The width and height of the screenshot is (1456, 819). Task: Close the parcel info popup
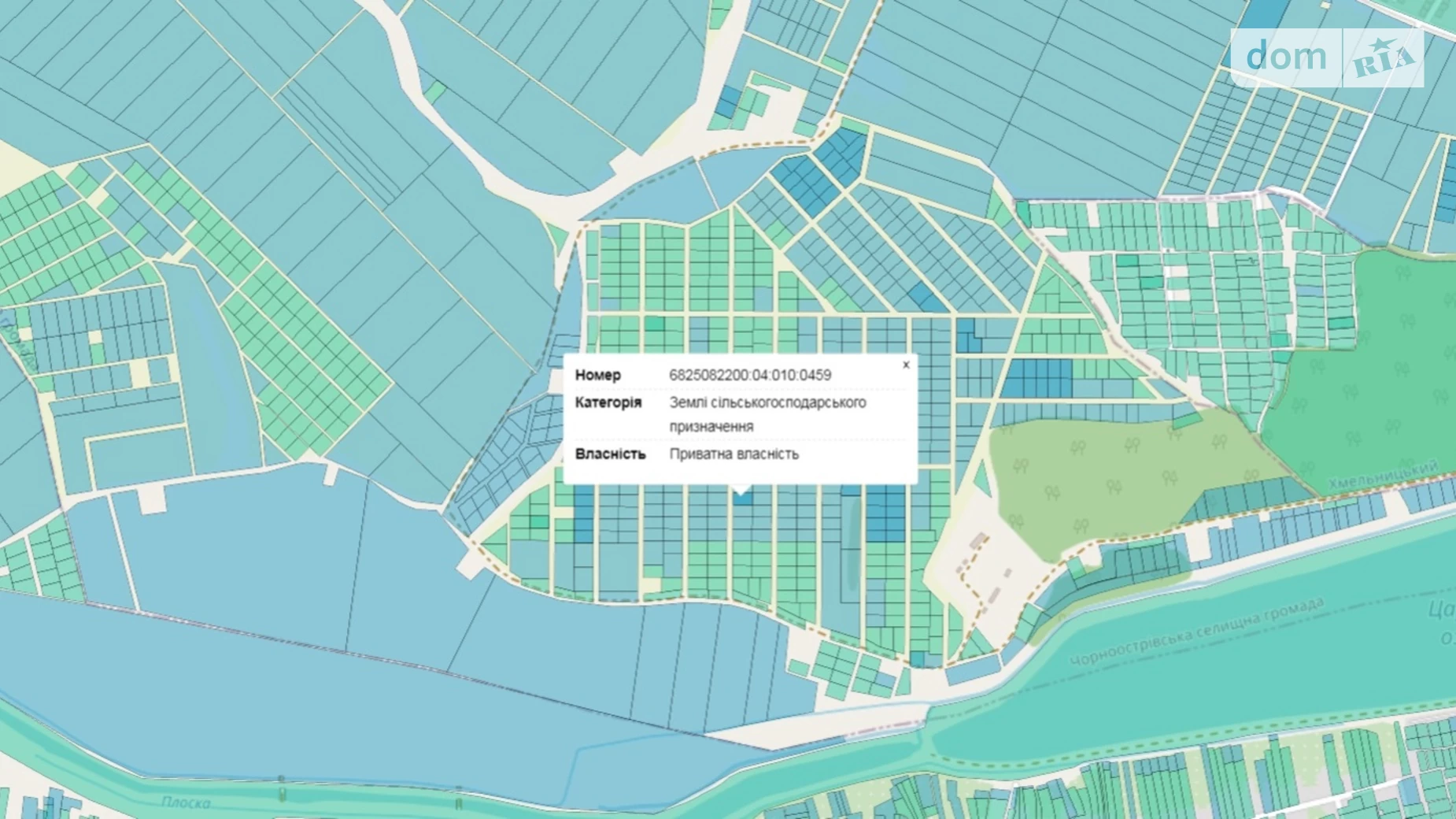906,365
